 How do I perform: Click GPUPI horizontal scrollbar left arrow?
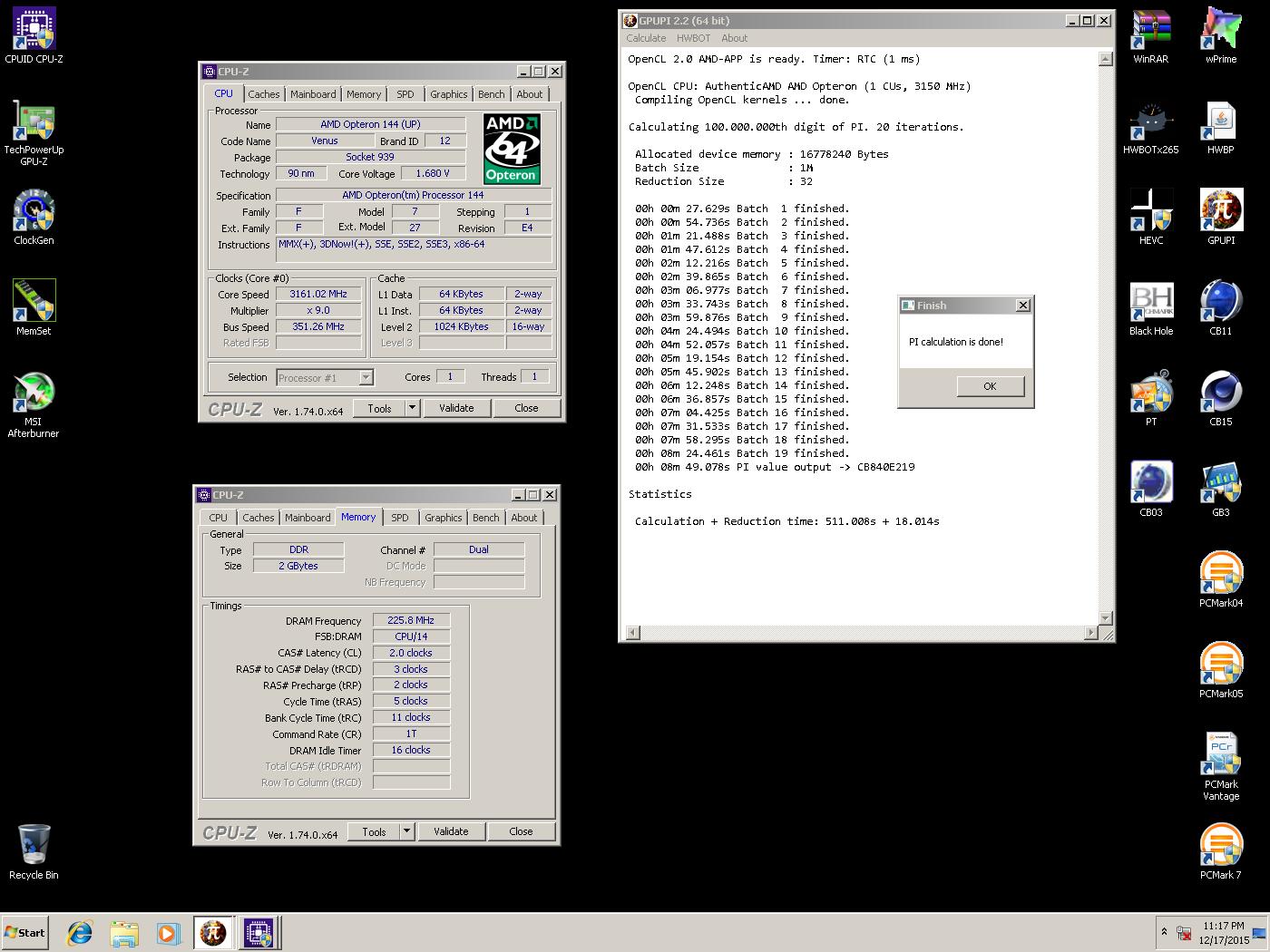(633, 632)
